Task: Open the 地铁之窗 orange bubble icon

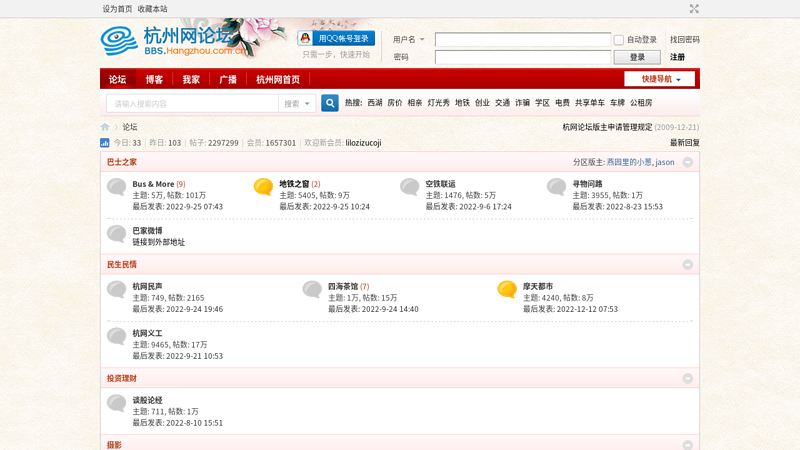Action: tap(263, 187)
